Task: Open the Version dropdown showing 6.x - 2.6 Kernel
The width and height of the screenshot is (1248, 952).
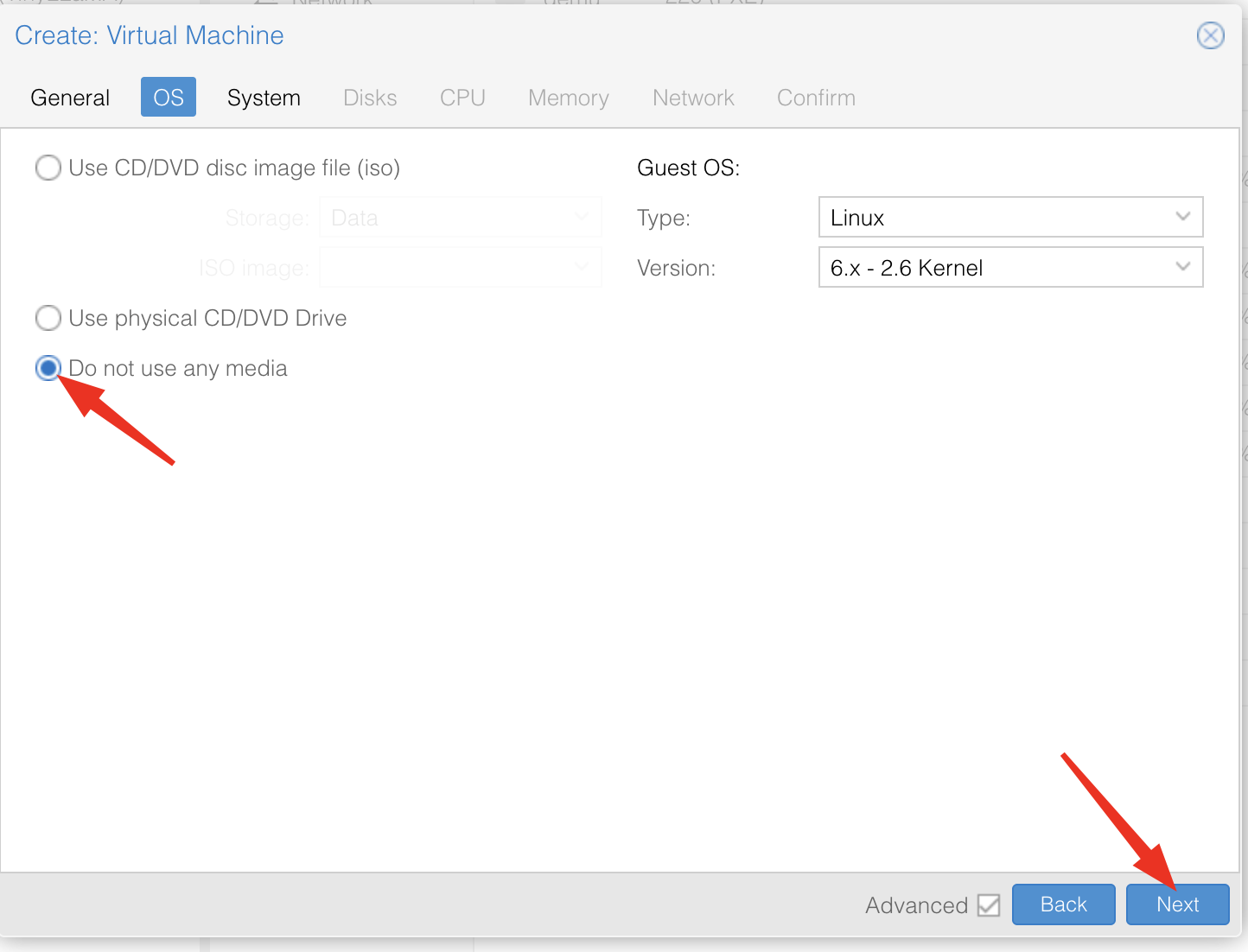Action: click(x=1009, y=268)
